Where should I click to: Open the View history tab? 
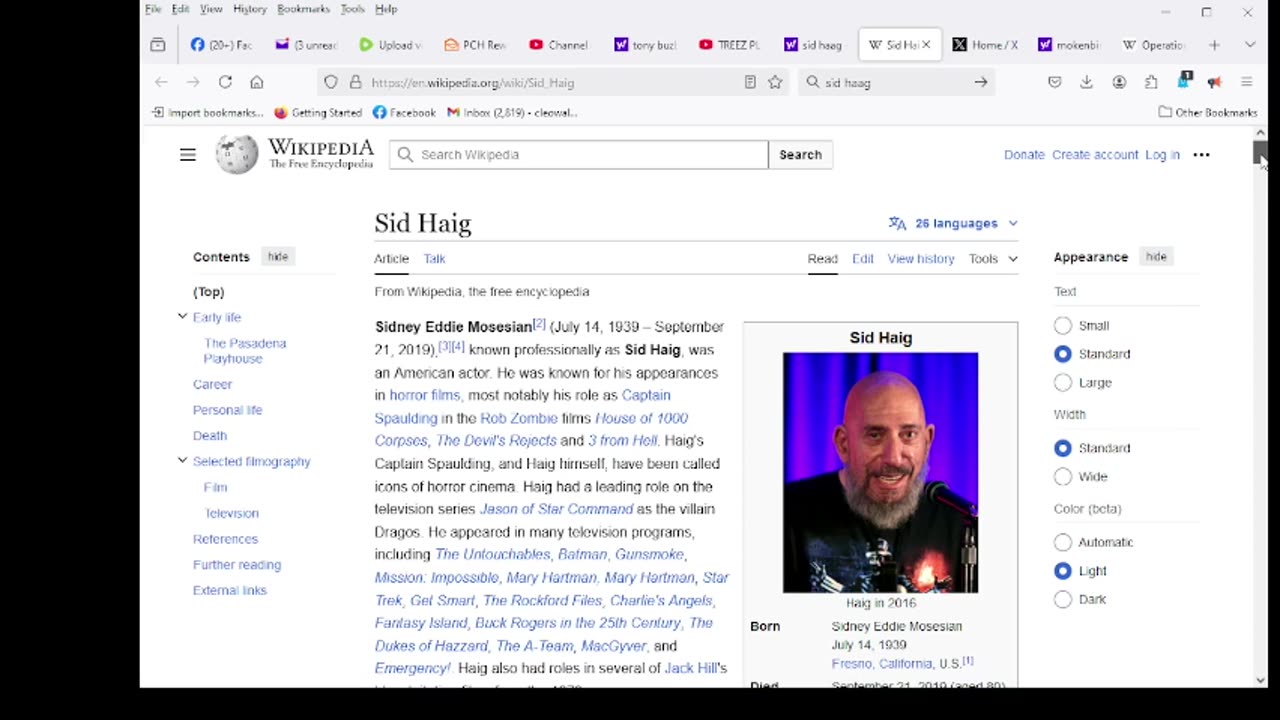[921, 259]
